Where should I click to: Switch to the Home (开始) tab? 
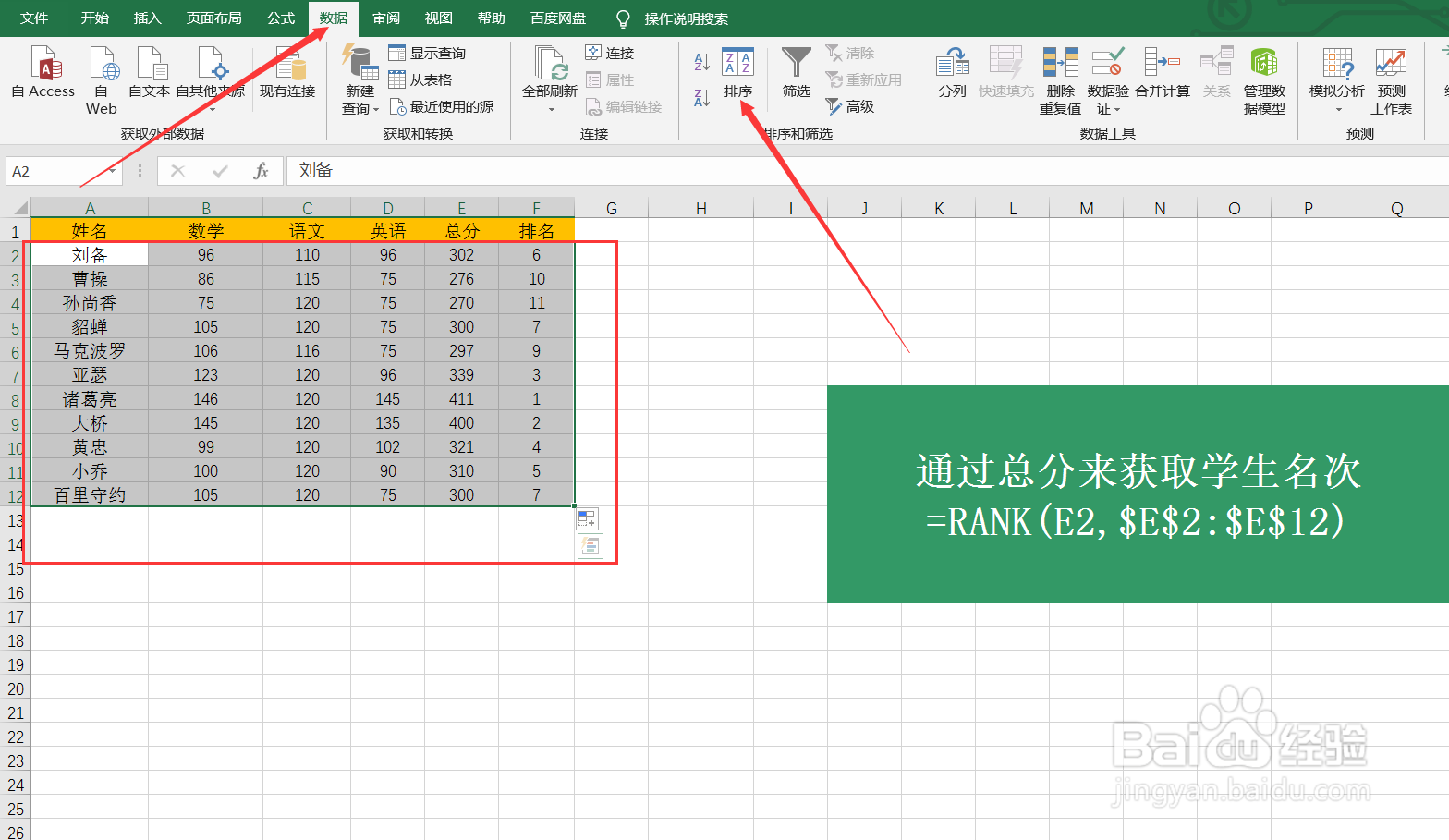coord(95,18)
